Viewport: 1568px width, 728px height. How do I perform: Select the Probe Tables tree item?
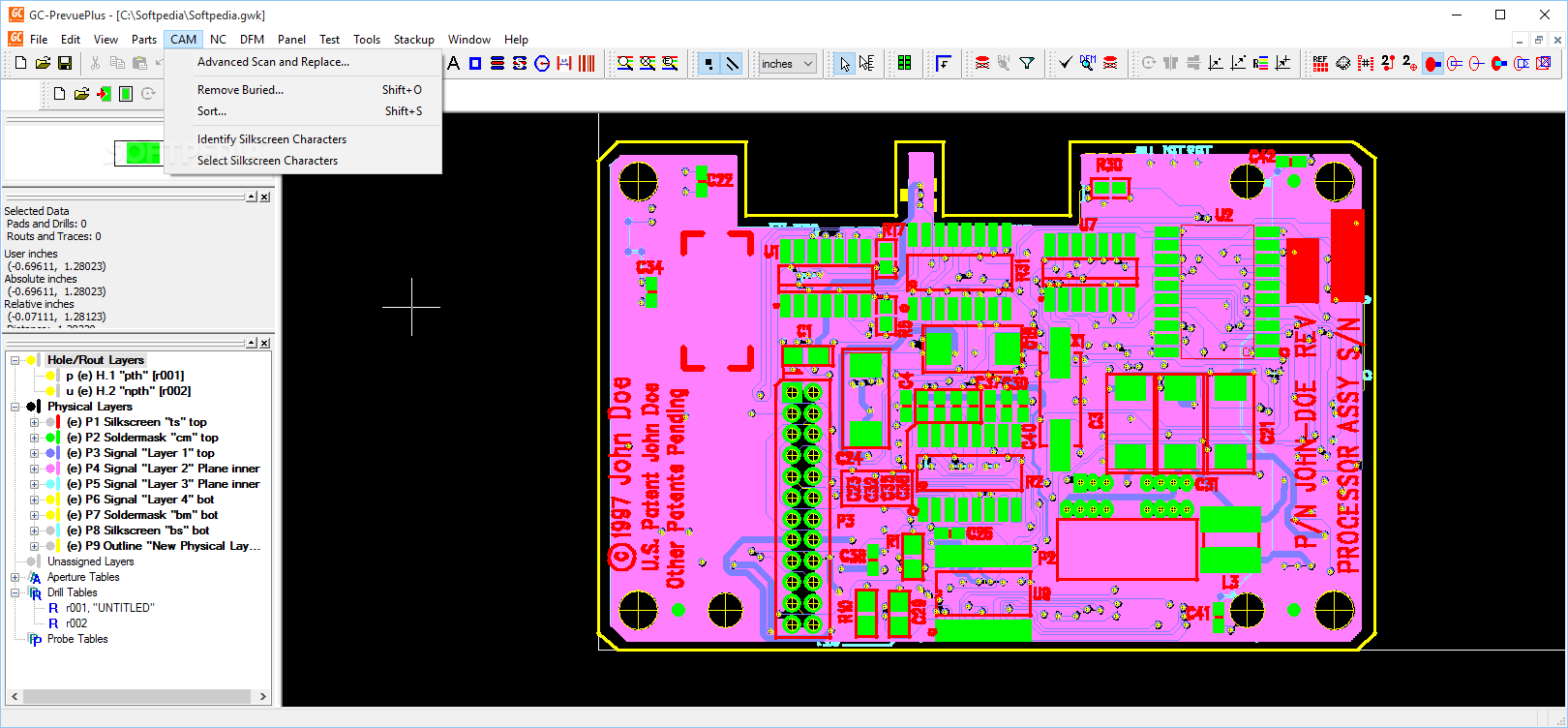coord(77,639)
